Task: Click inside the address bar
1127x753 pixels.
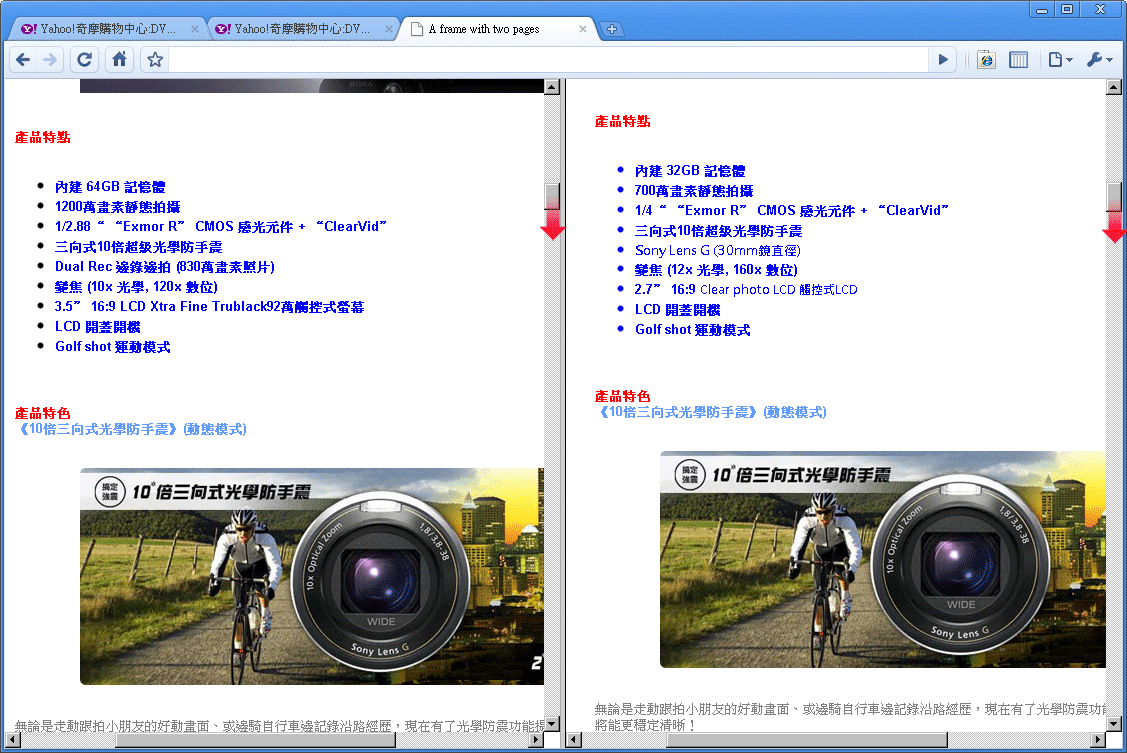Action: (x=548, y=60)
